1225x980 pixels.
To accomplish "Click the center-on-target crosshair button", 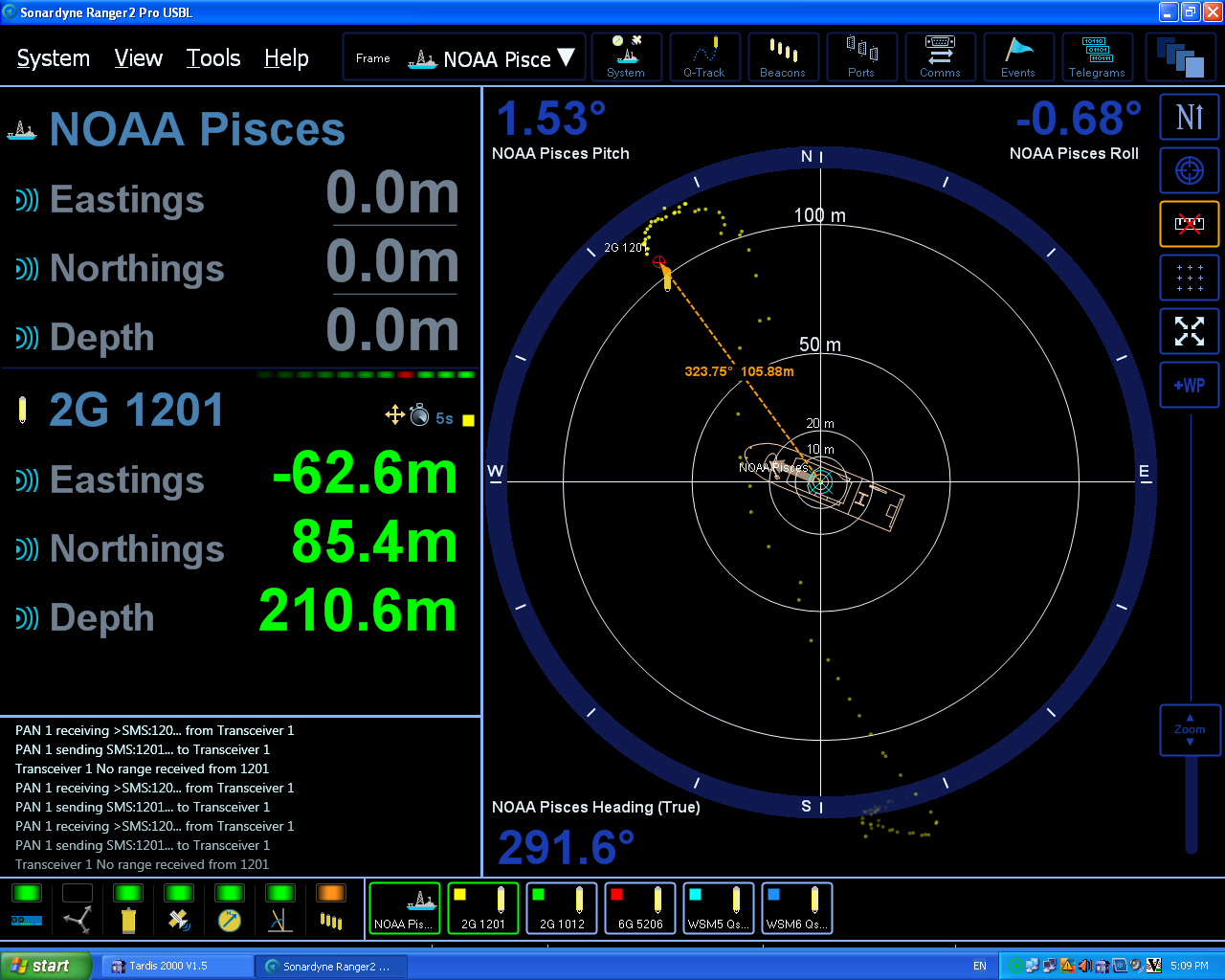I will pos(1190,170).
